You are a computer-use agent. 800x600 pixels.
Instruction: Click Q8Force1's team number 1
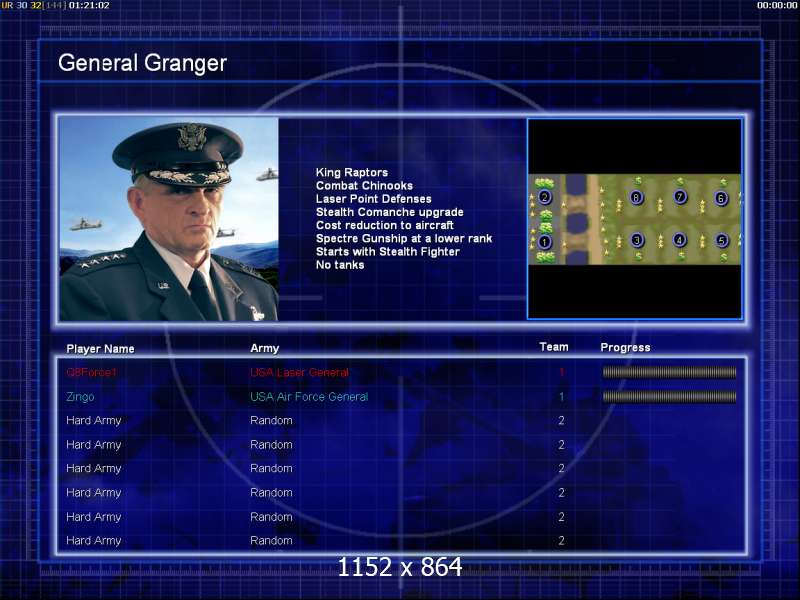562,372
